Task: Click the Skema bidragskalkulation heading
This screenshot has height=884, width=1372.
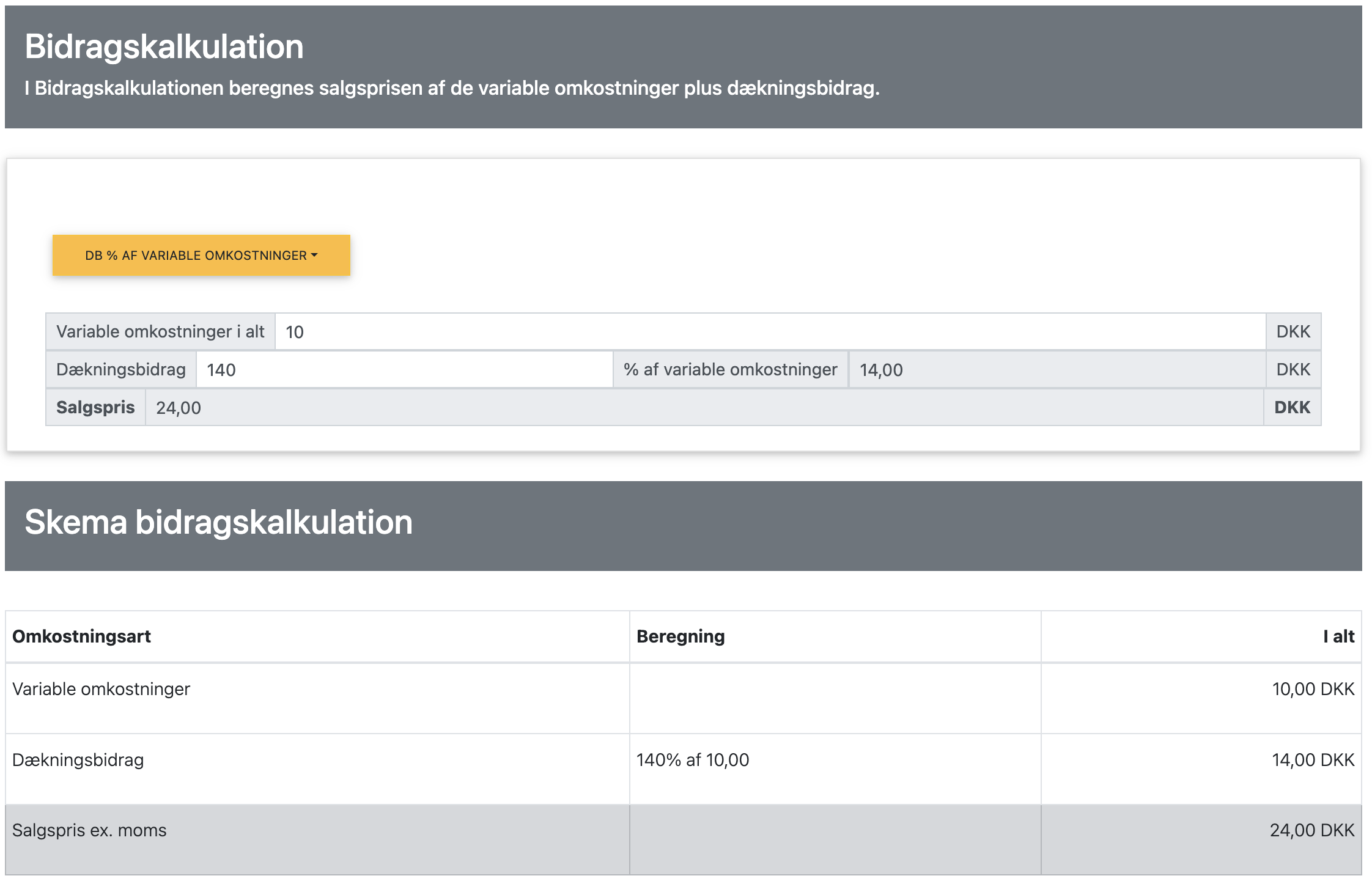Action: [218, 522]
